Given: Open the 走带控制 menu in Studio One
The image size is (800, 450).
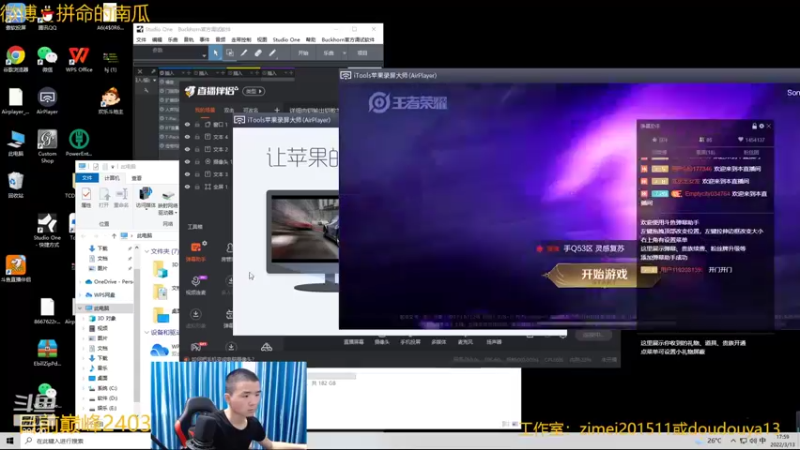Looking at the screenshot, I should [x=241, y=40].
